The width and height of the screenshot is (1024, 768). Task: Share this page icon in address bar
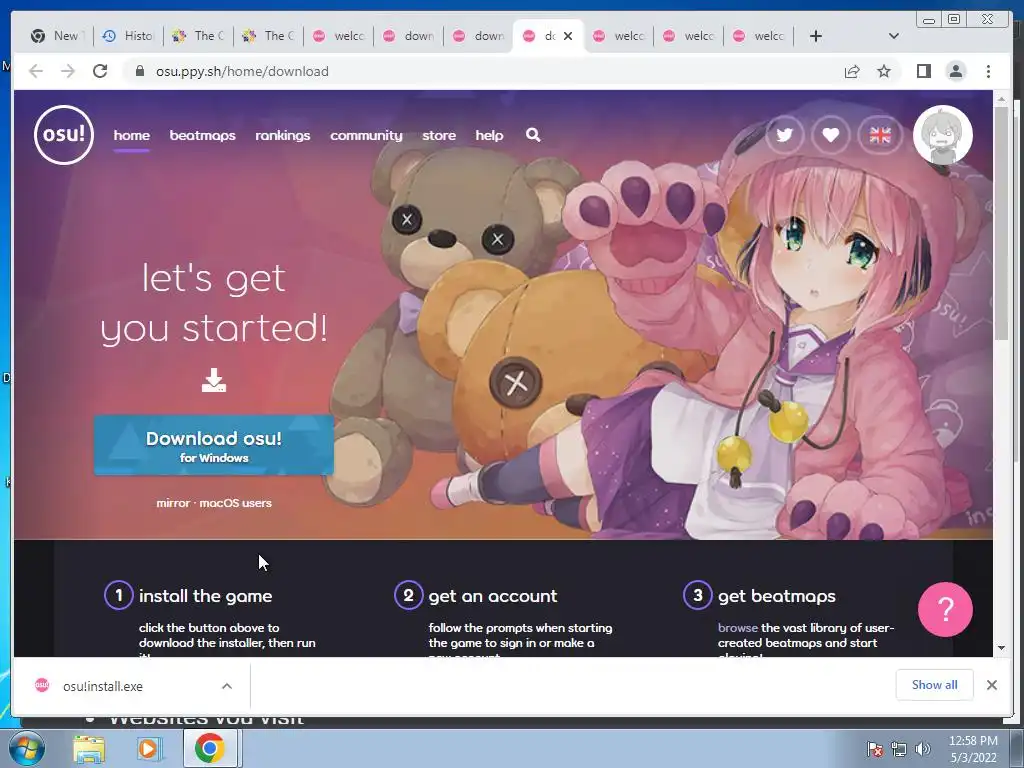tap(852, 71)
